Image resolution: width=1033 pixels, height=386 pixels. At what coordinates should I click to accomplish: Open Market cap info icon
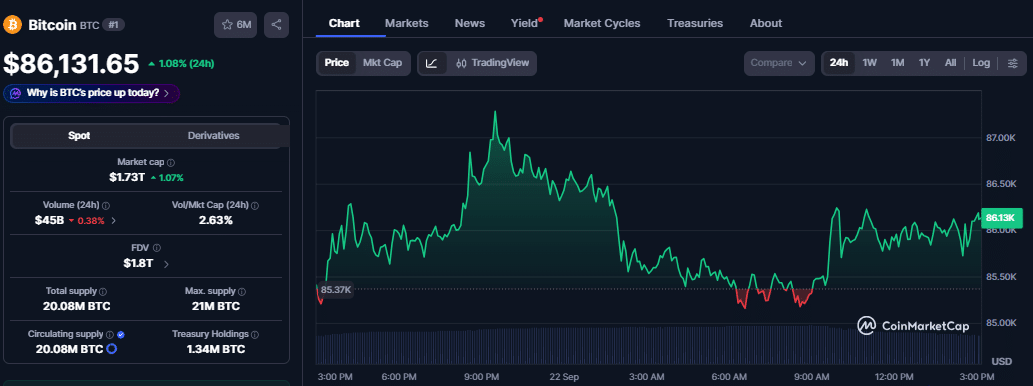[x=171, y=162]
